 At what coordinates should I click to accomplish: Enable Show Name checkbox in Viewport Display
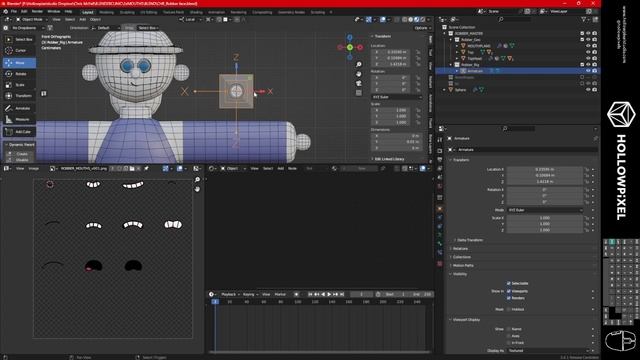point(509,329)
